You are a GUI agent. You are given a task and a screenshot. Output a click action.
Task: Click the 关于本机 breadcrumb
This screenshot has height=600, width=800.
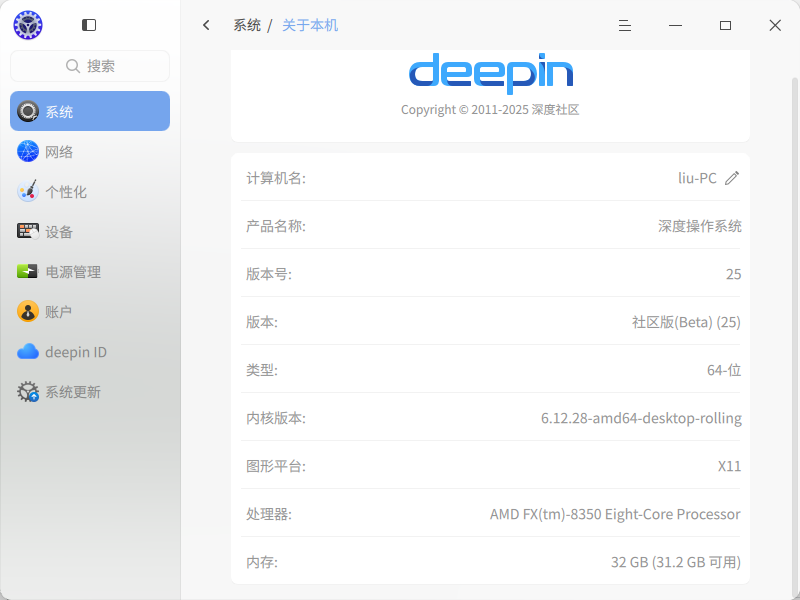(310, 25)
